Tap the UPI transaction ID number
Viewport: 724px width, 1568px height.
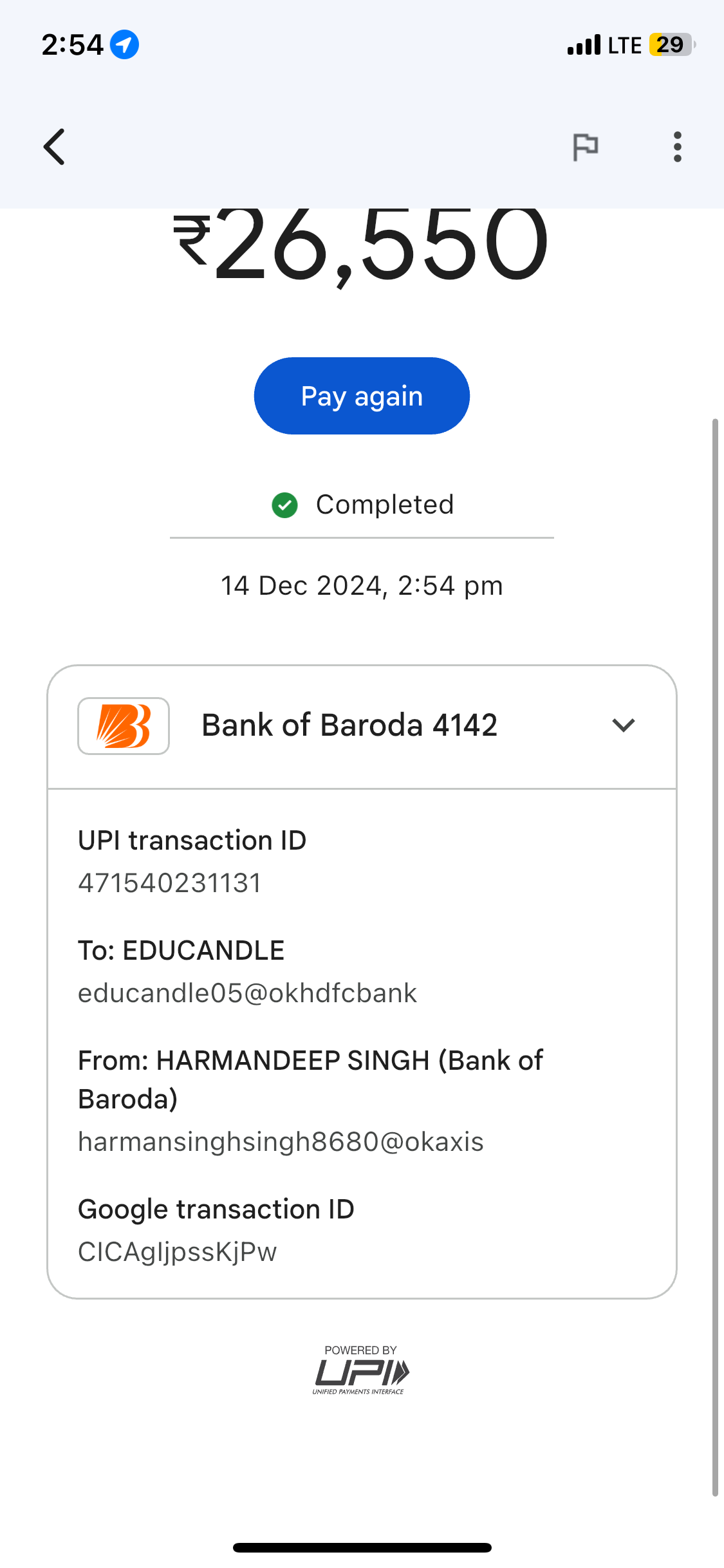click(x=170, y=883)
